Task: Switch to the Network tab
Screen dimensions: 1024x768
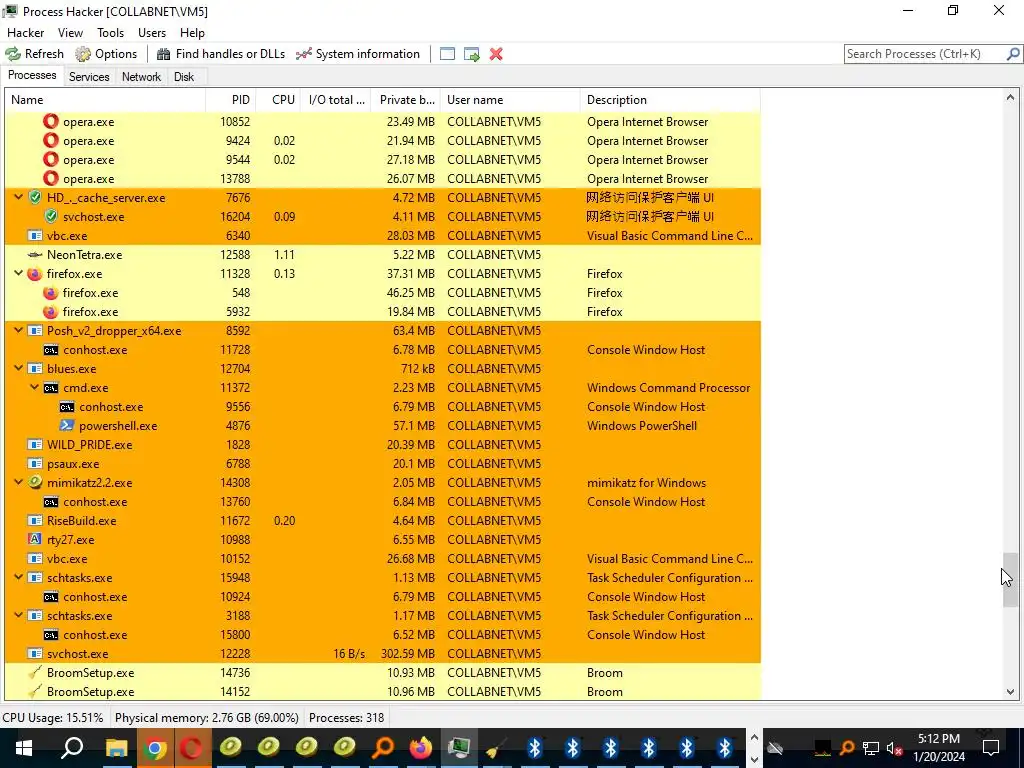Action: pyautogui.click(x=141, y=76)
